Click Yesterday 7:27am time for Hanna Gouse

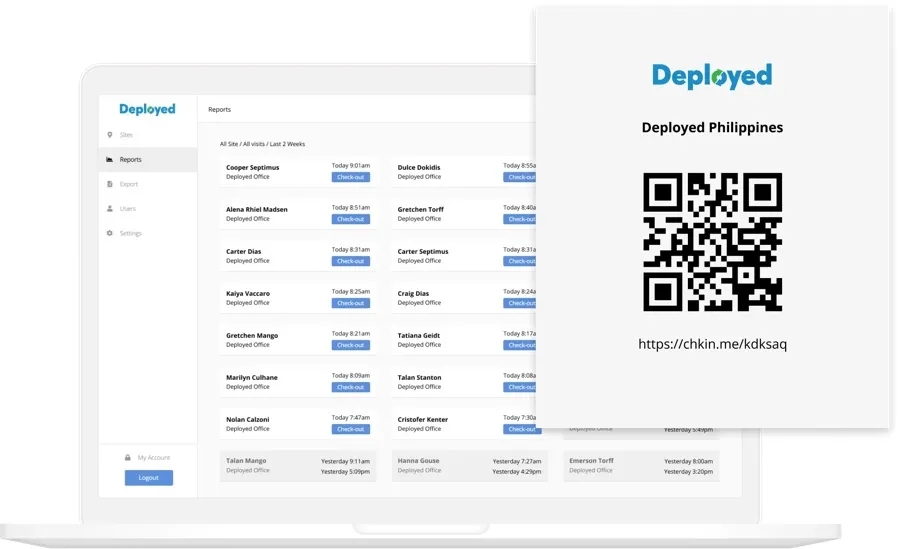click(517, 461)
